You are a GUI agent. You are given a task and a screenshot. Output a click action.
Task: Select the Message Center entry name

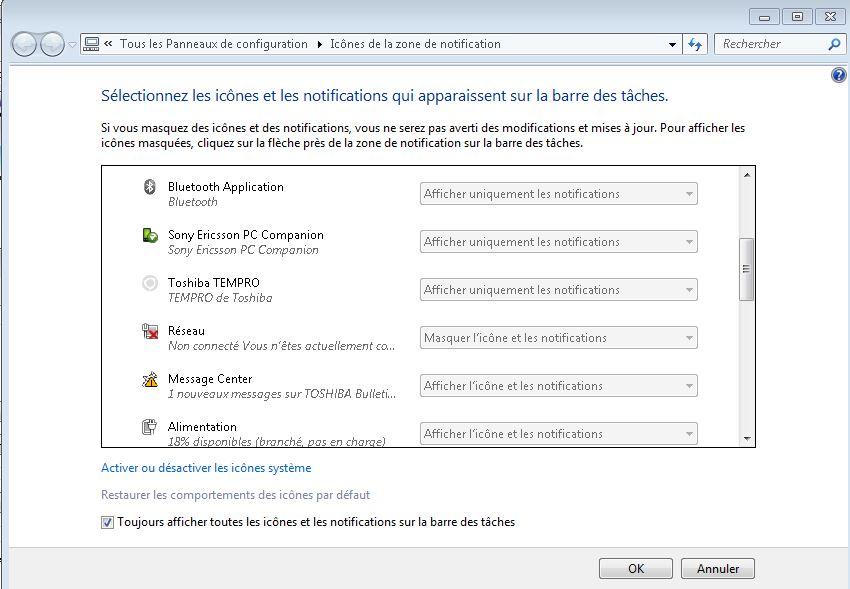click(210, 379)
